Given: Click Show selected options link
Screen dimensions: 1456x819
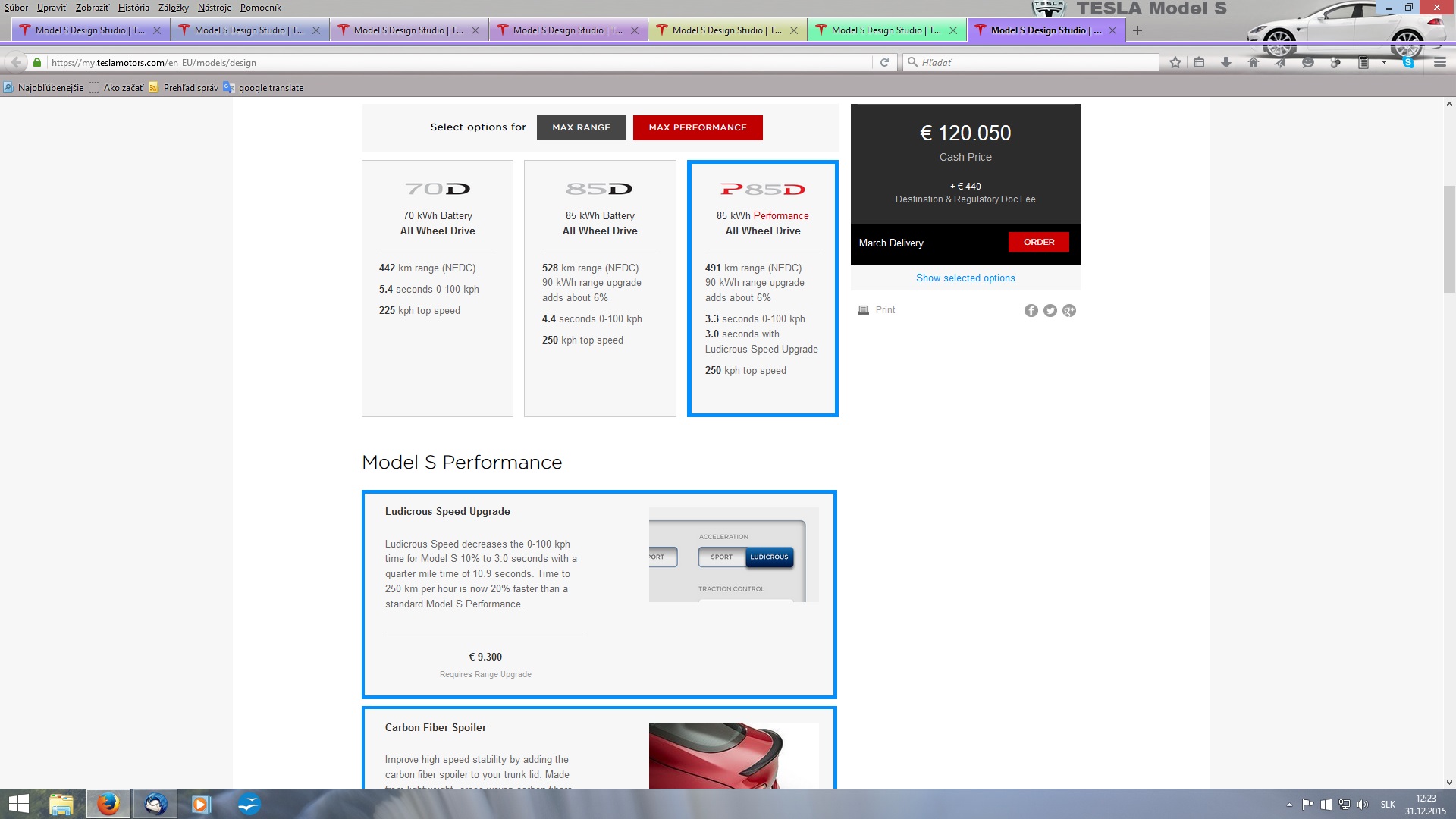Looking at the screenshot, I should click(x=965, y=278).
